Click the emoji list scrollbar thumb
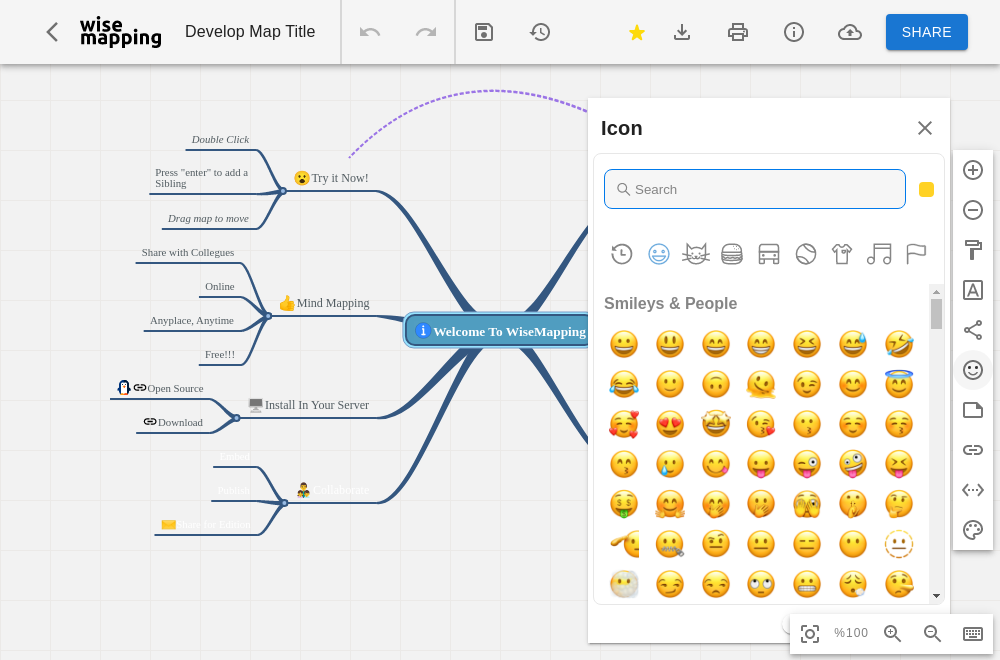Screen dimensions: 1000x660 pyautogui.click(x=936, y=314)
